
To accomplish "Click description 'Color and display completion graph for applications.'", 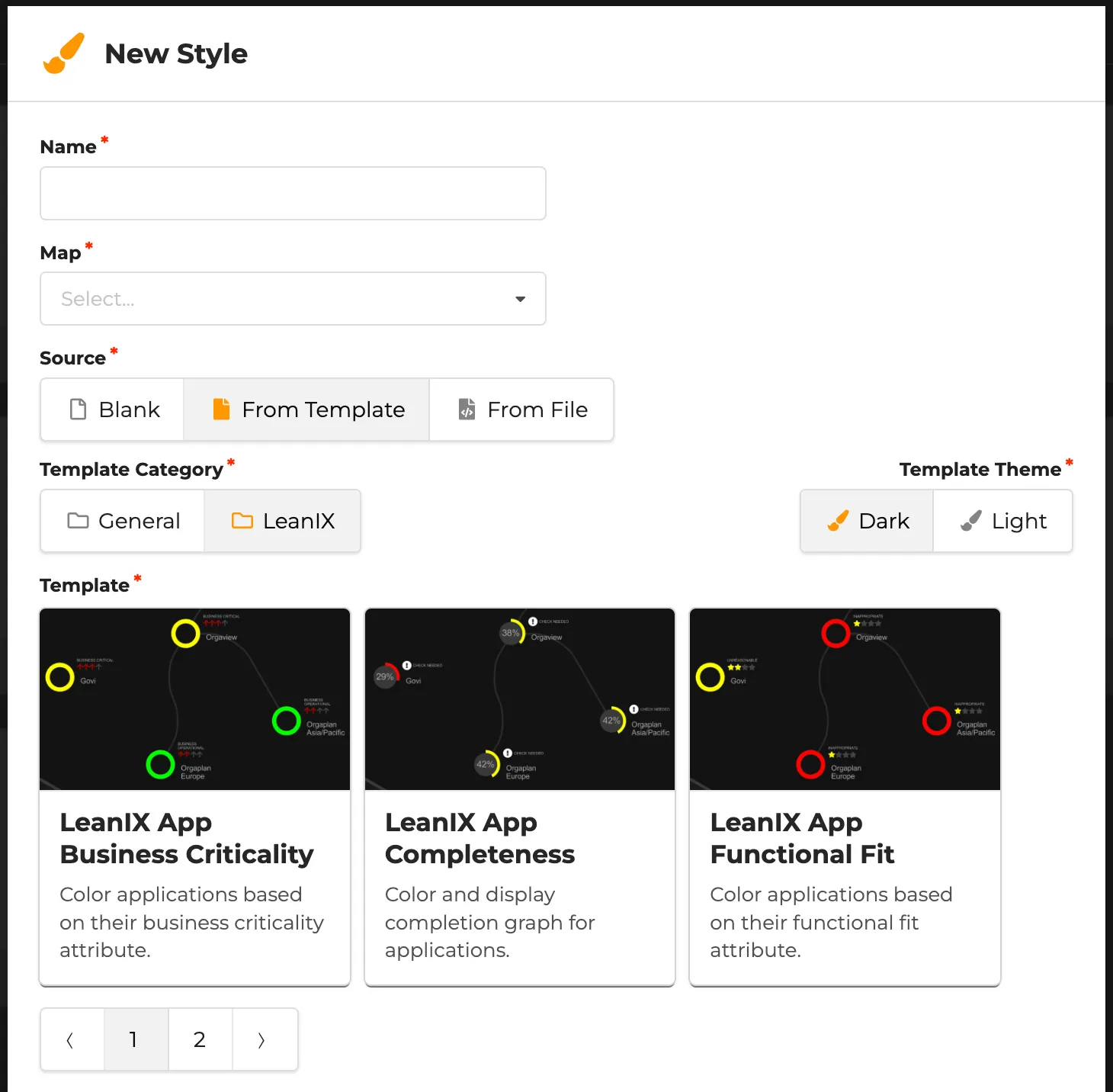I will (489, 922).
